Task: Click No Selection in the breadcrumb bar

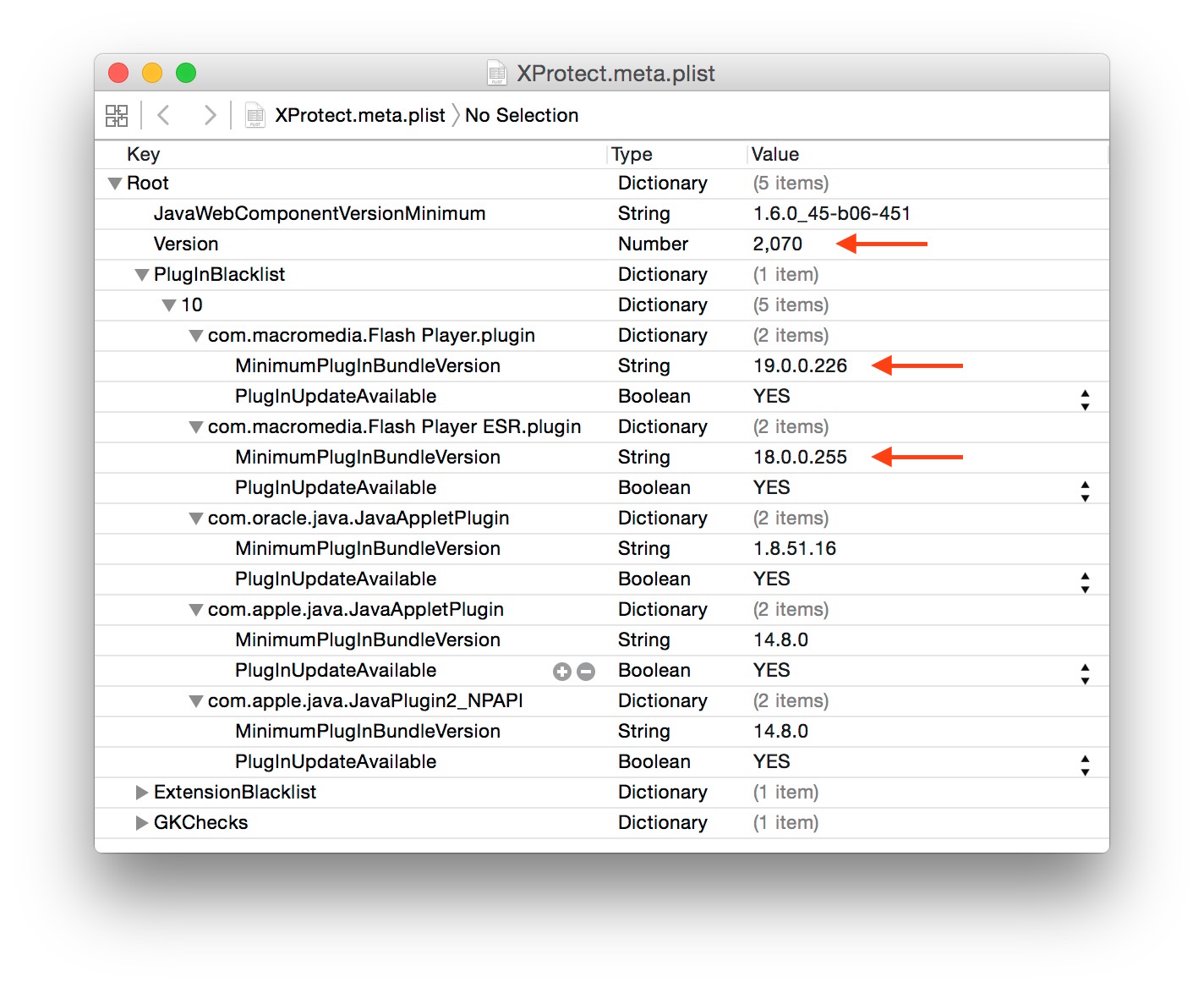Action: pyautogui.click(x=522, y=115)
